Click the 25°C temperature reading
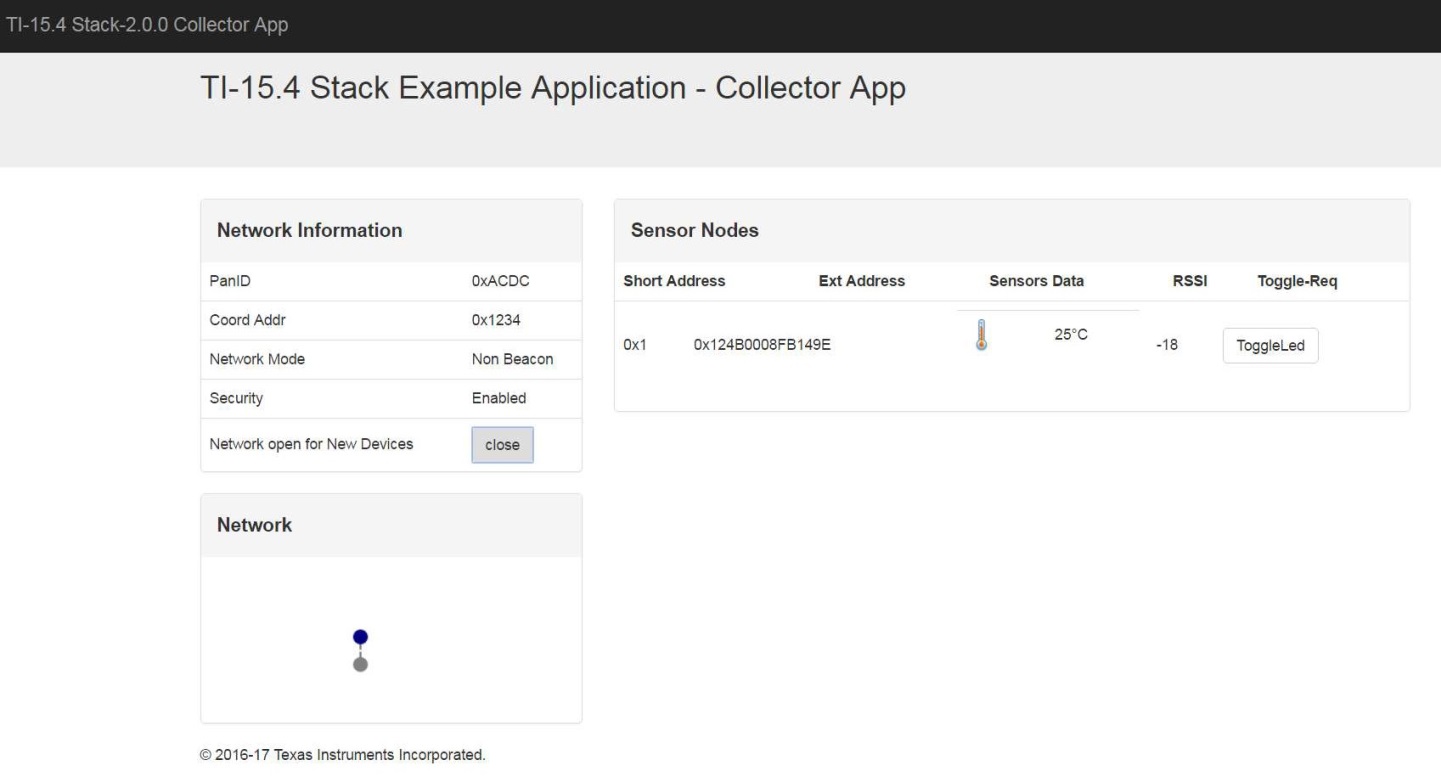Viewport: 1441px width, 777px height. [x=1071, y=335]
